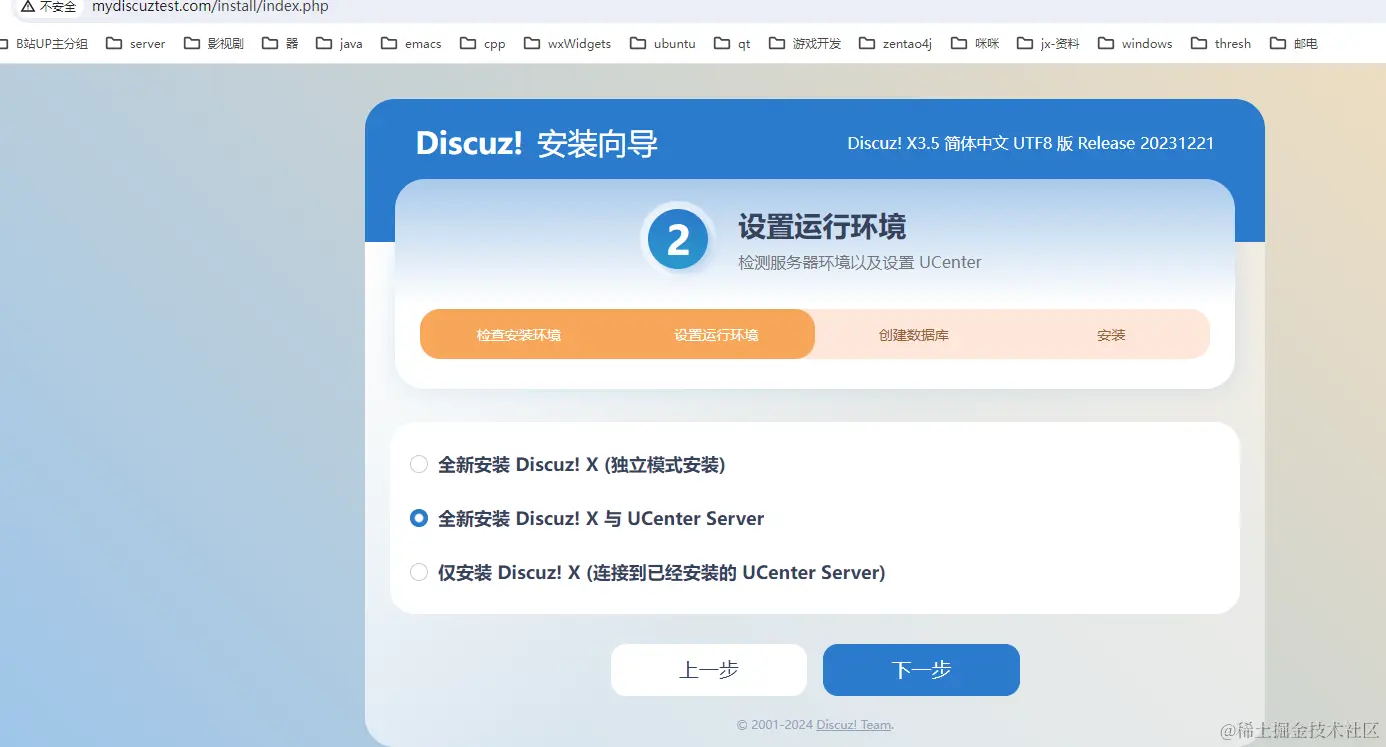Click the Discuz! 安装向导 title

(x=537, y=143)
